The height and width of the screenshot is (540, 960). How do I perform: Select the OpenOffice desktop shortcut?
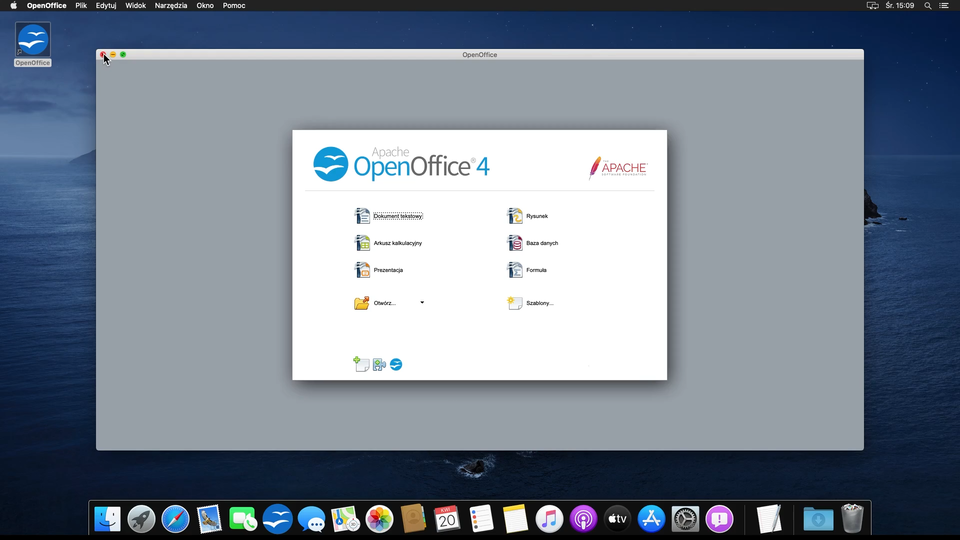coord(33,44)
